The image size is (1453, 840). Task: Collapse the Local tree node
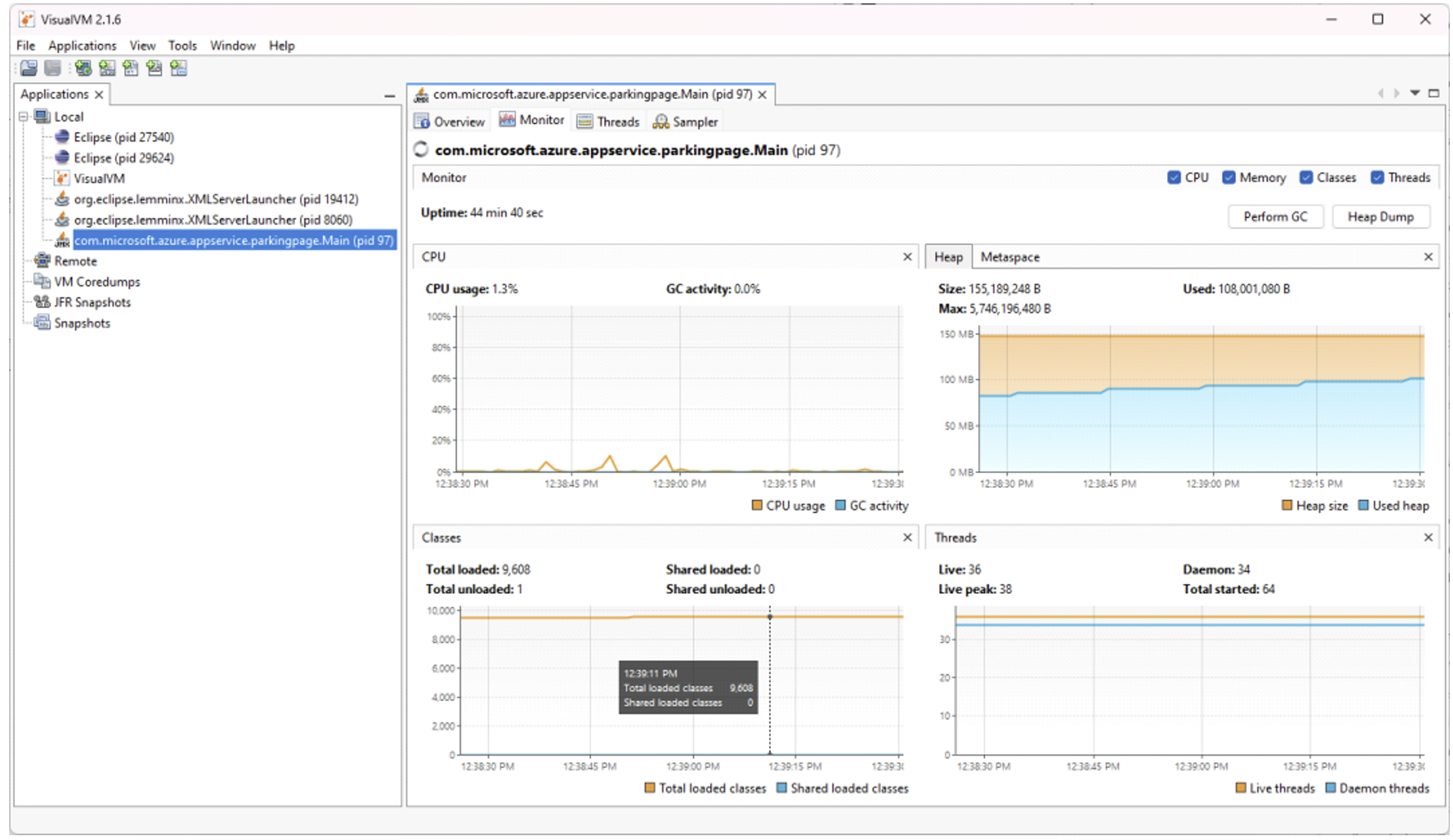click(x=24, y=117)
